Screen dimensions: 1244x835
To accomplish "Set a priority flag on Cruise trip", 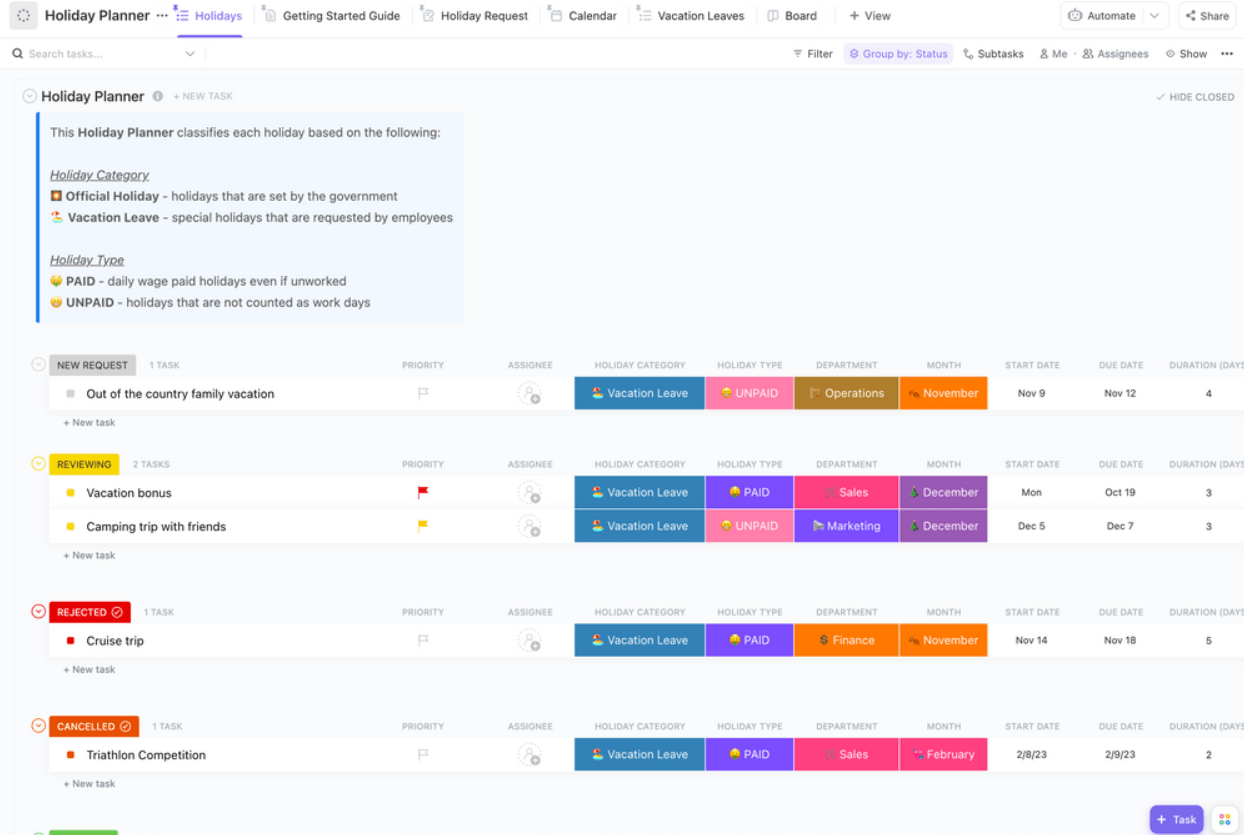I will (422, 640).
